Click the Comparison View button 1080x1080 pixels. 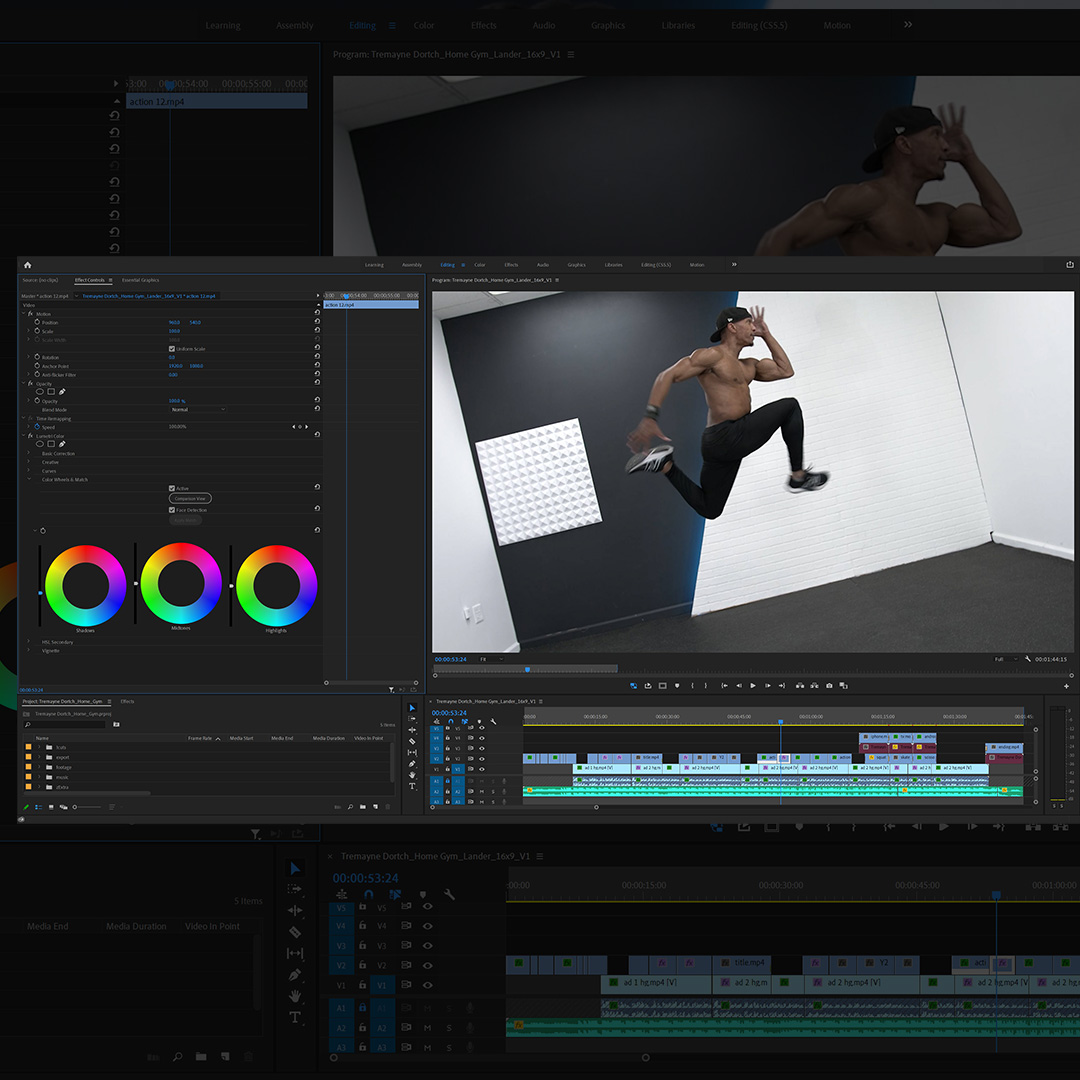(190, 498)
